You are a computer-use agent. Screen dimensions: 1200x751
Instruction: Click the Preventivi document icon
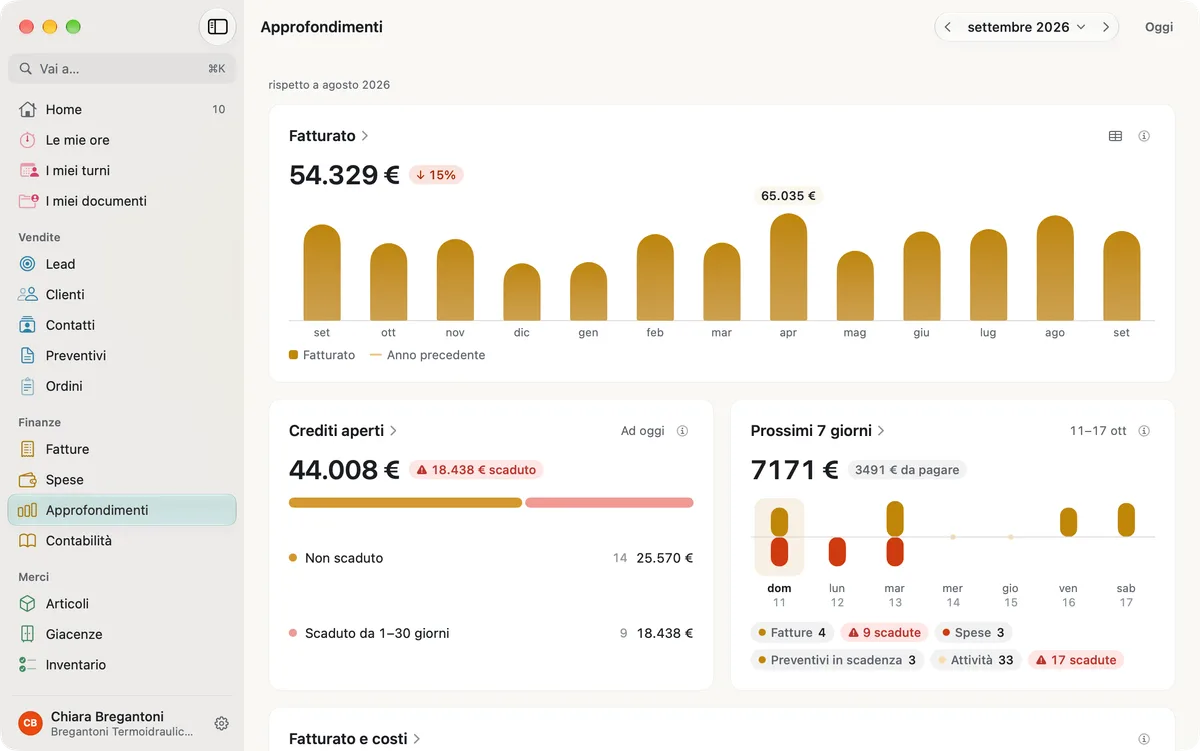point(28,355)
